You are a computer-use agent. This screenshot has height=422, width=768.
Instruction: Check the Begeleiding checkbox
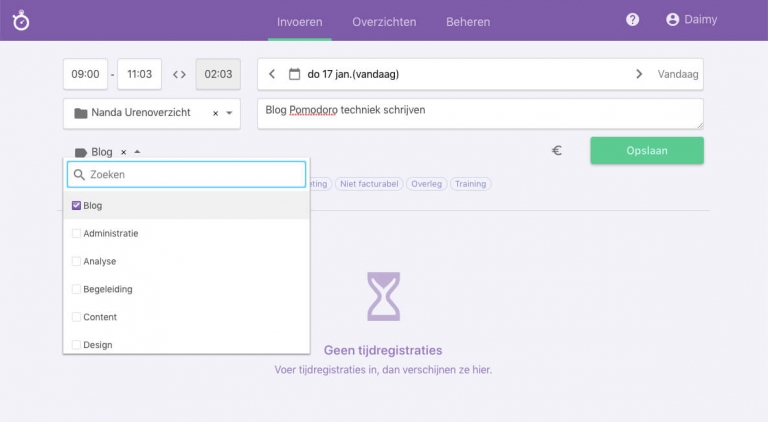click(x=76, y=289)
